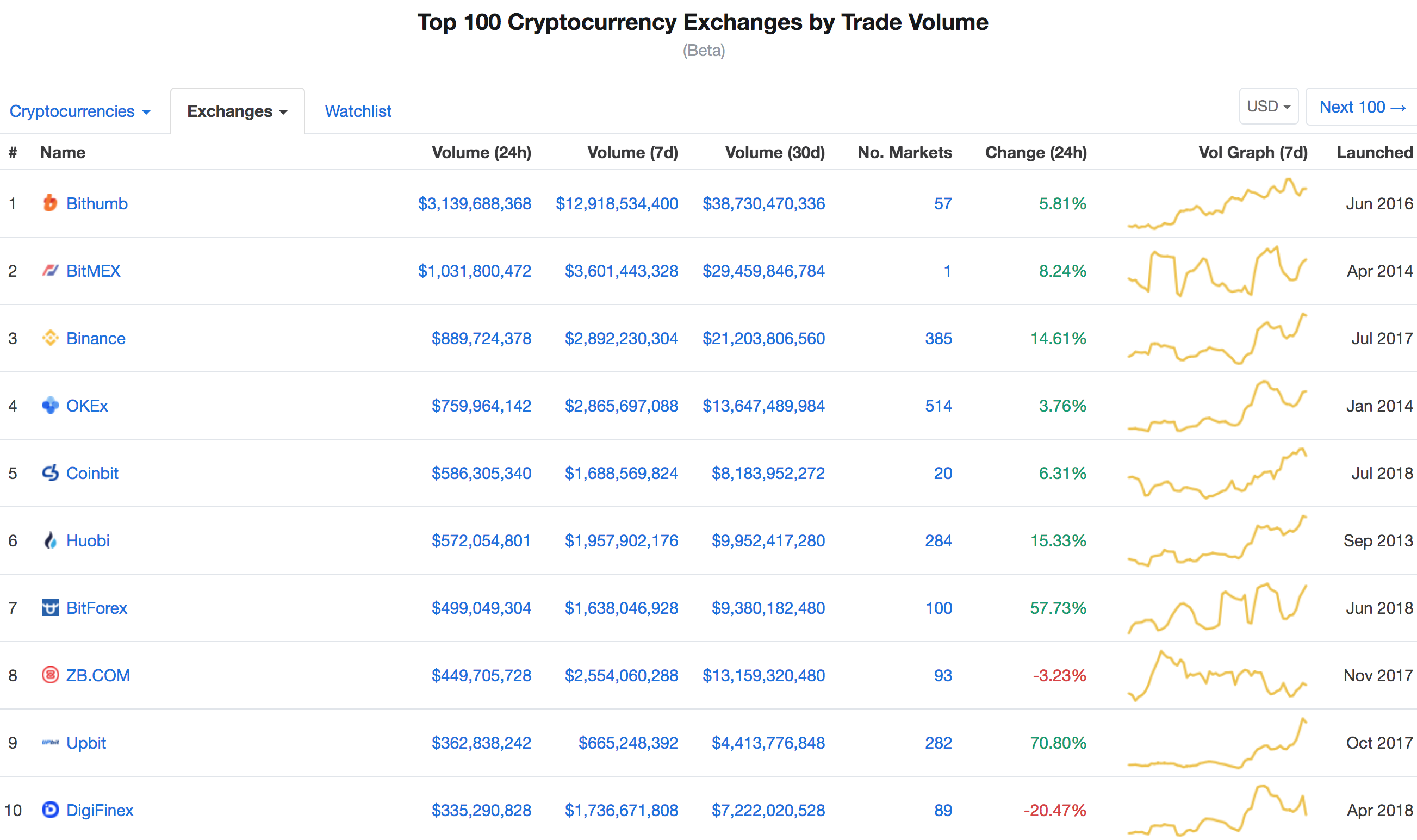Screen dimensions: 1417x840
Task: Open the USD currency selector
Action: (1269, 107)
